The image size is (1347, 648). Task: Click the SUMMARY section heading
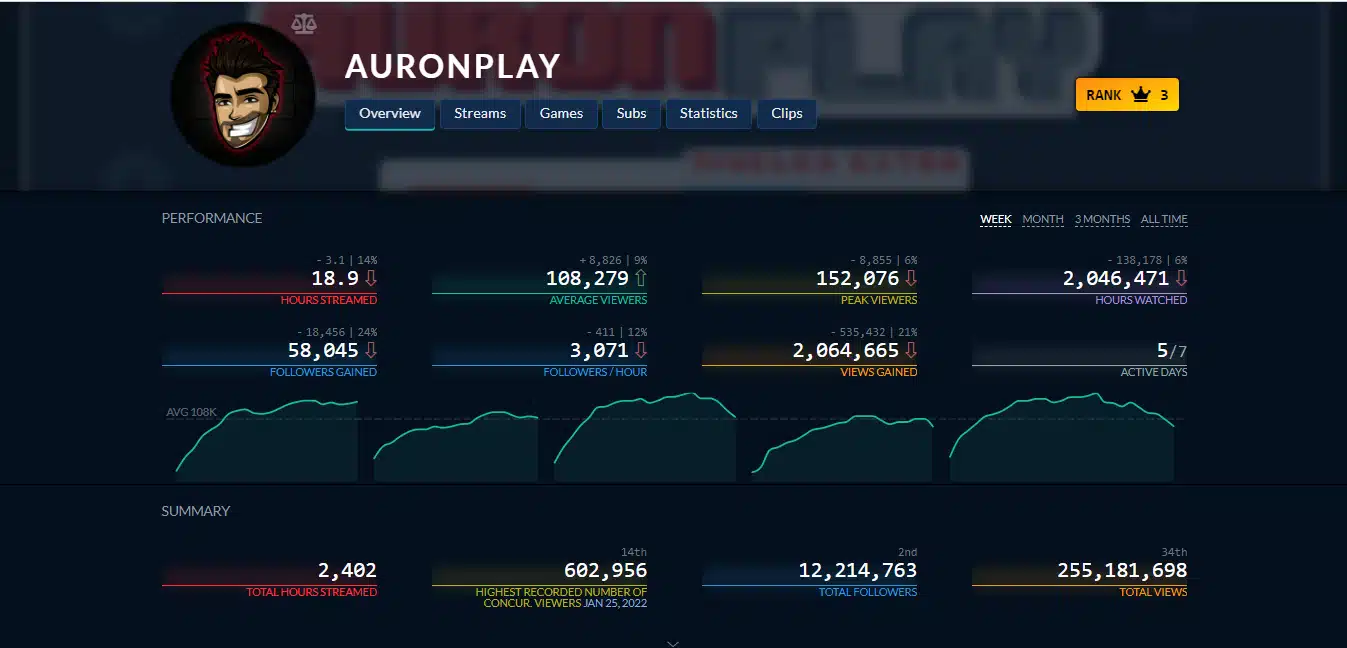[196, 511]
